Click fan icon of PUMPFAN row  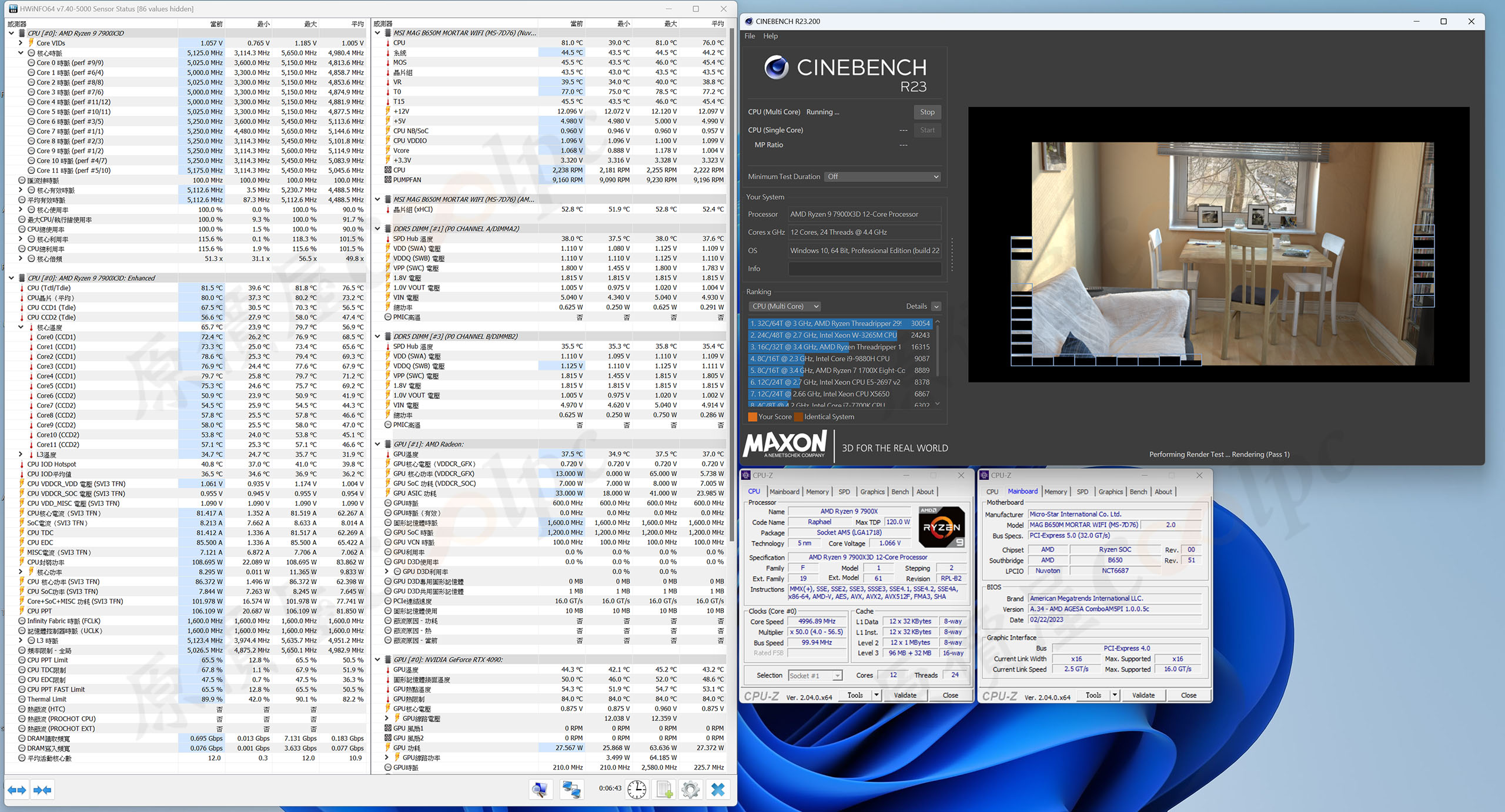[388, 180]
